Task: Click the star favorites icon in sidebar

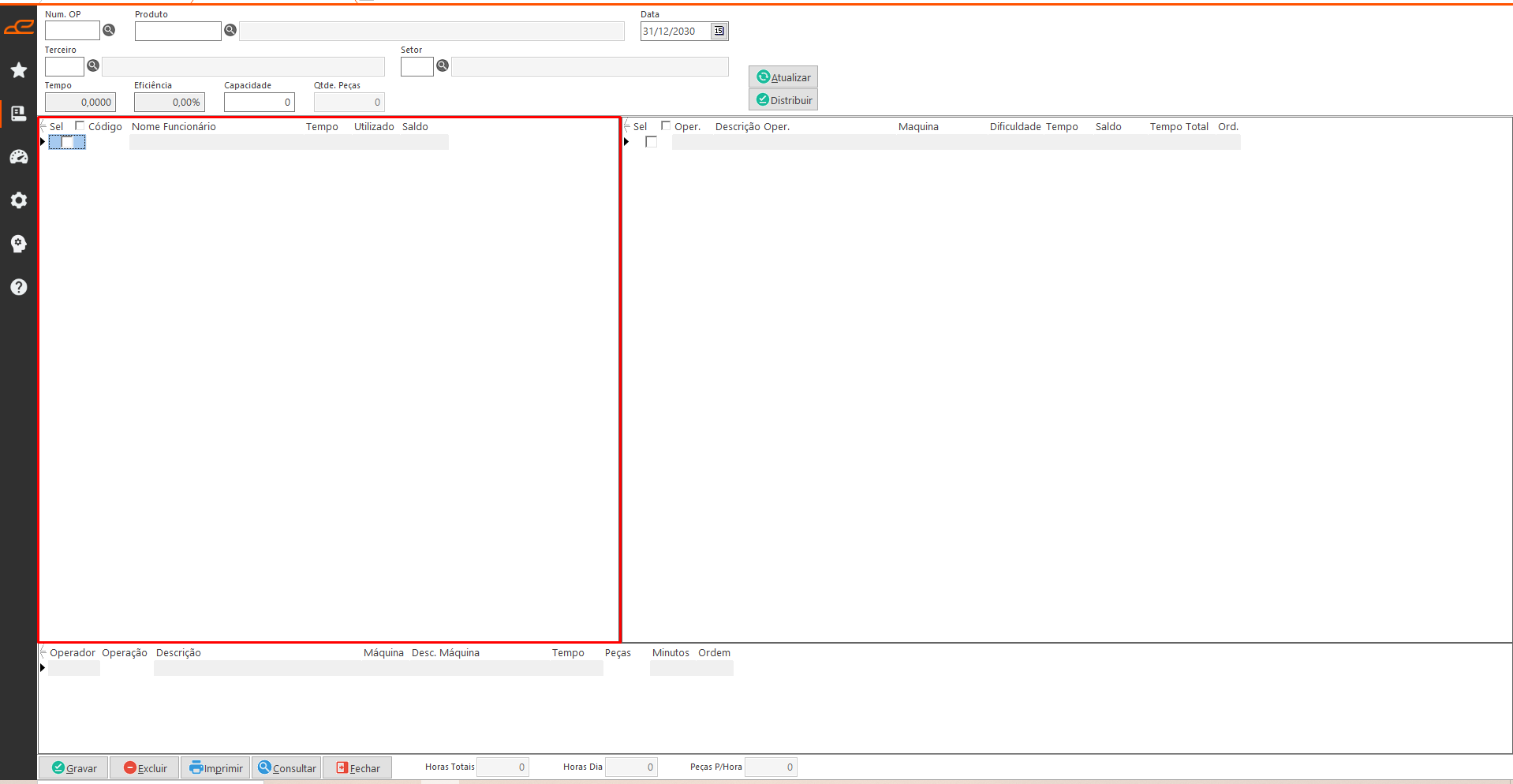Action: coord(19,70)
